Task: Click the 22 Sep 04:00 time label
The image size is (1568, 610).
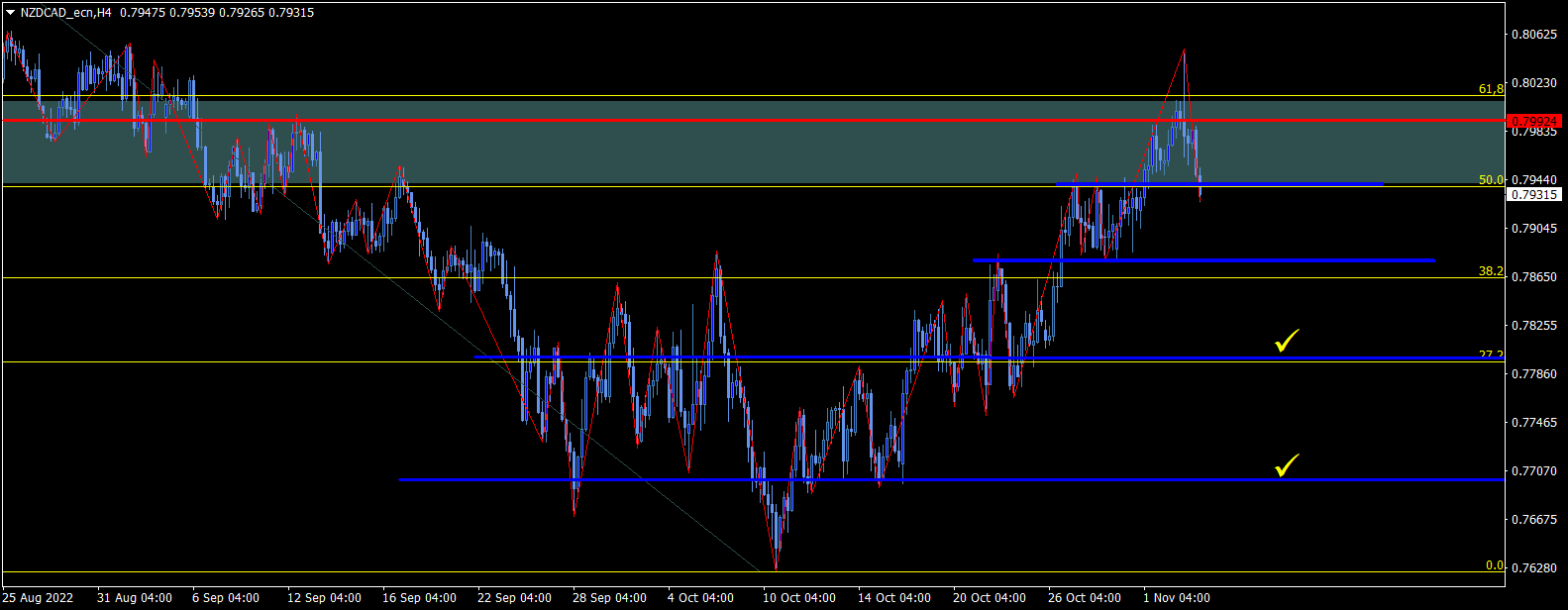Action: click(514, 598)
